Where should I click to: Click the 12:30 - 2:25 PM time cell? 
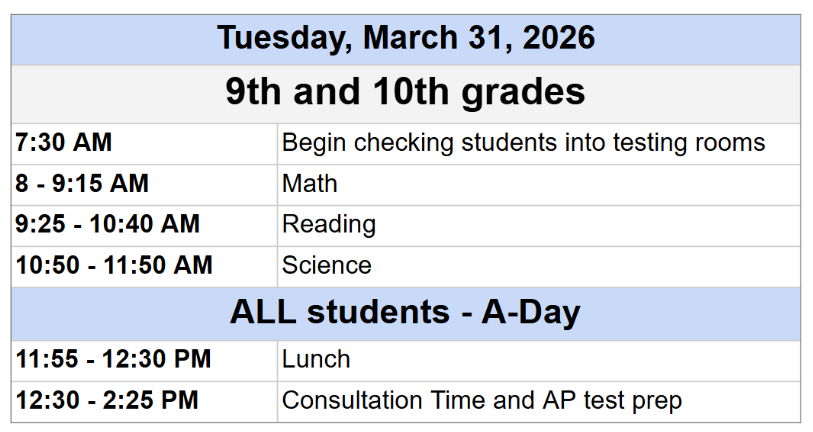(107, 401)
